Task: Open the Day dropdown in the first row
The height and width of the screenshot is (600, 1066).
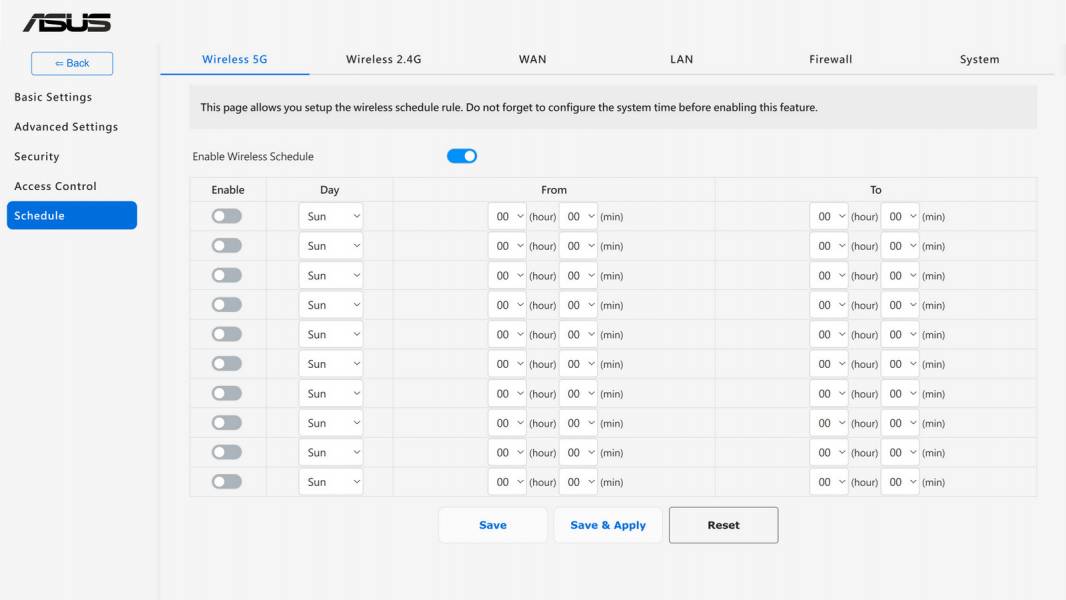Action: click(330, 216)
